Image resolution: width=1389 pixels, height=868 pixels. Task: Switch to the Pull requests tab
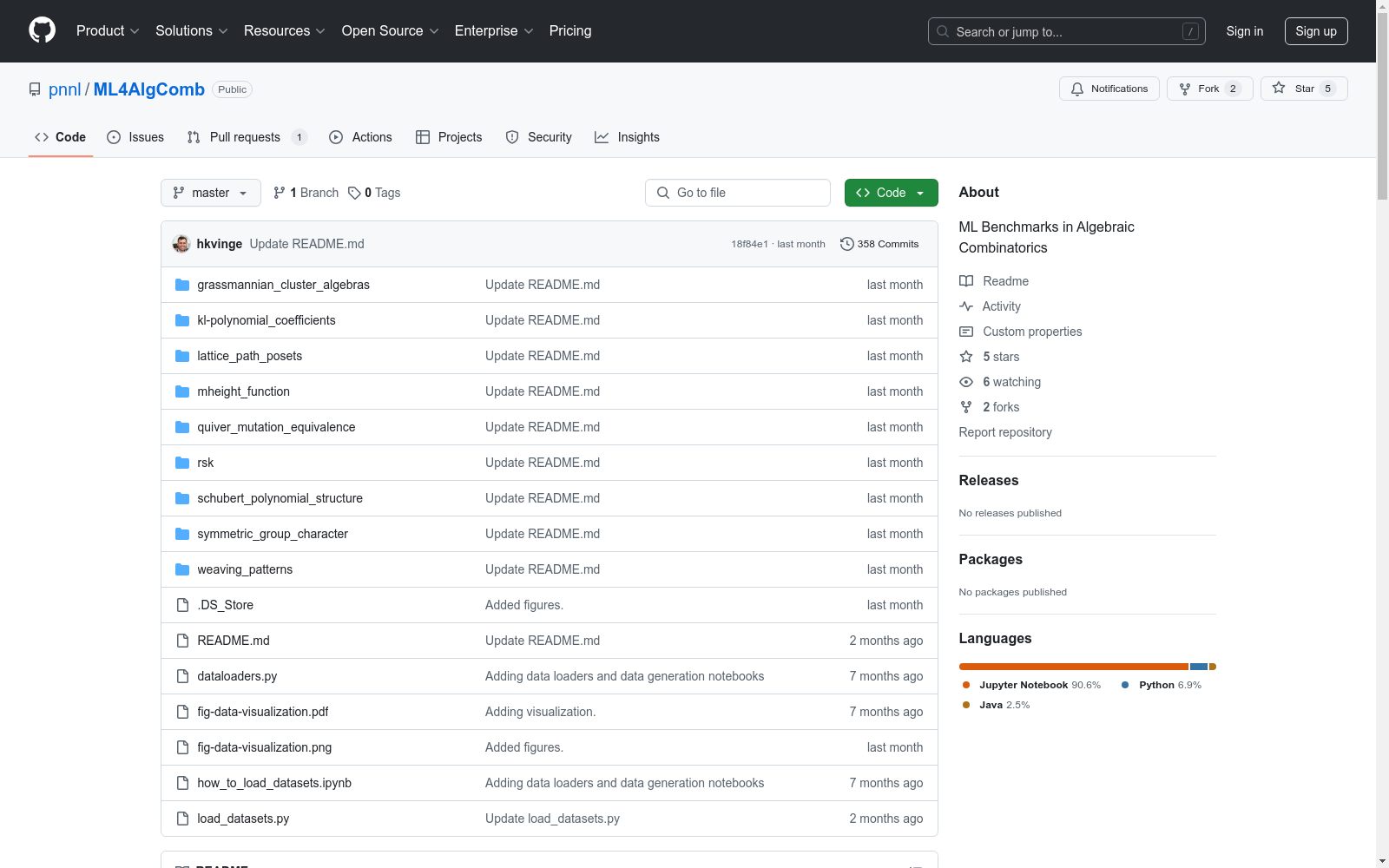[247, 137]
